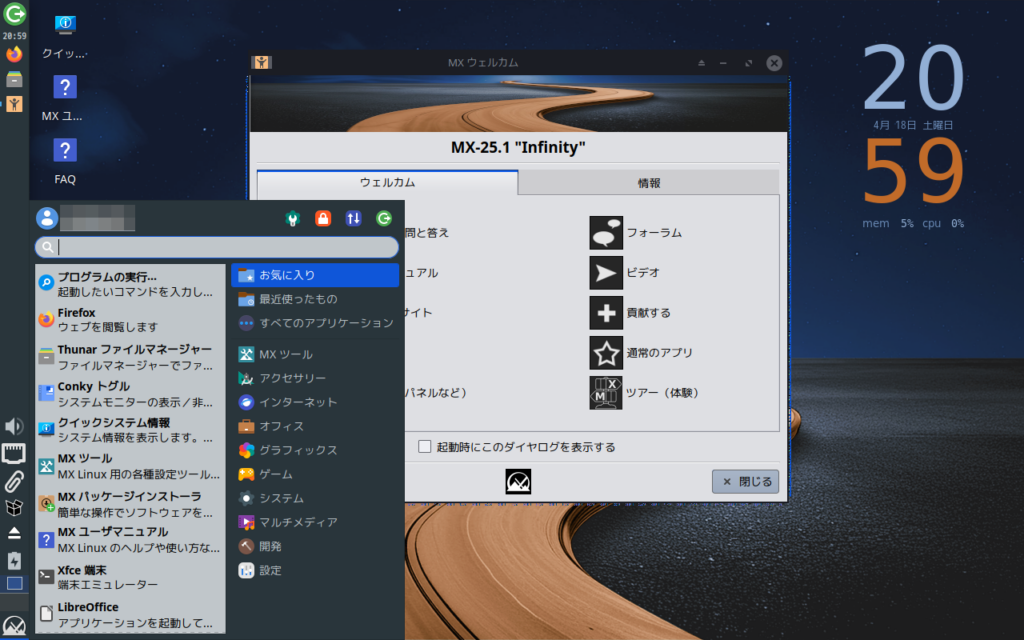This screenshot has width=1024, height=640.
Task: Launch the Tour (ツアー) icon
Action: pos(606,393)
